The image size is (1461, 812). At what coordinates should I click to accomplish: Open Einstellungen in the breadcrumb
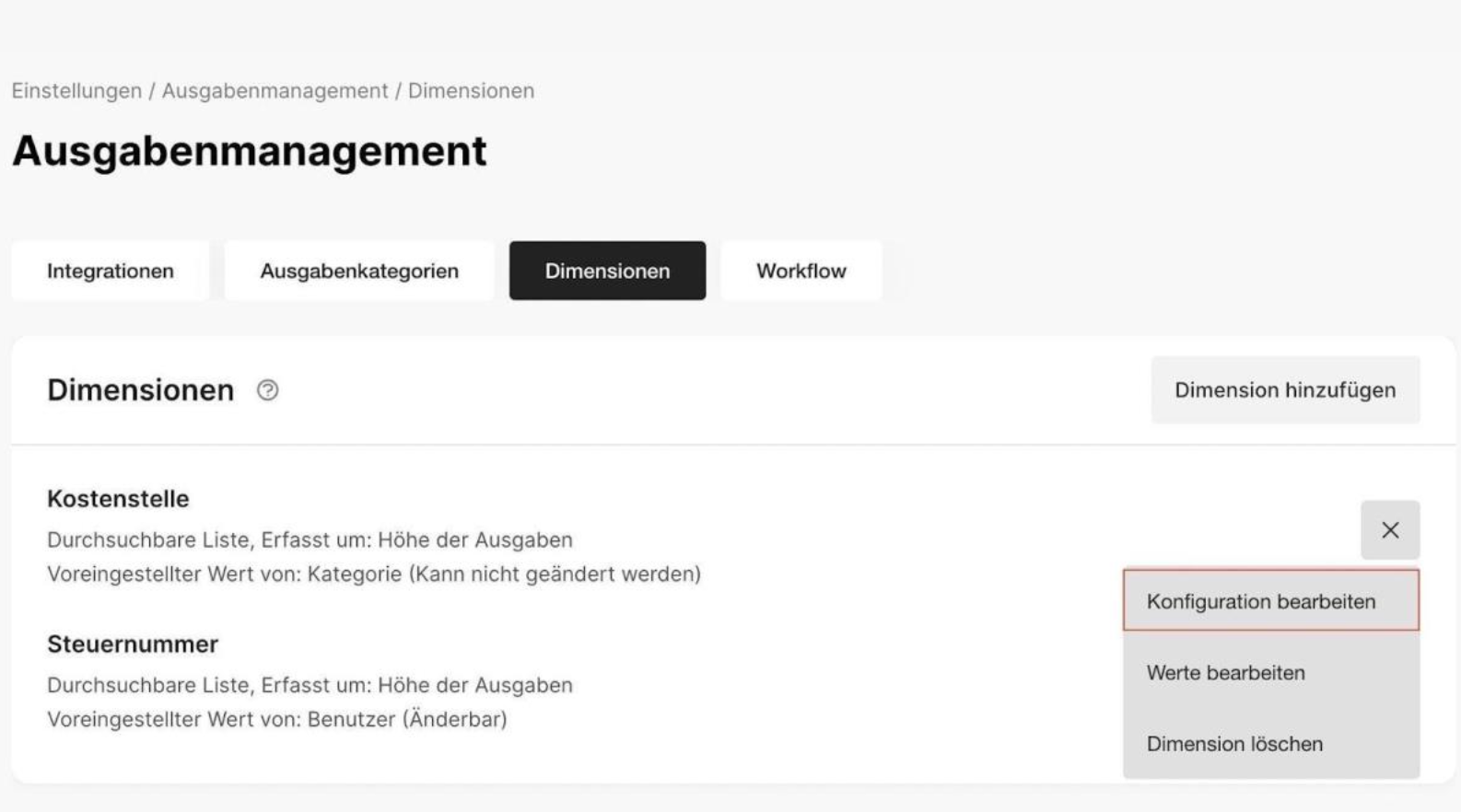tap(76, 91)
